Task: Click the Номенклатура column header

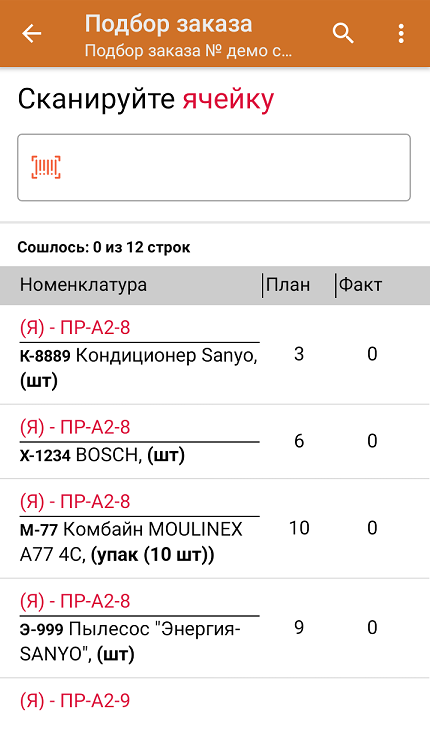Action: click(x=83, y=285)
